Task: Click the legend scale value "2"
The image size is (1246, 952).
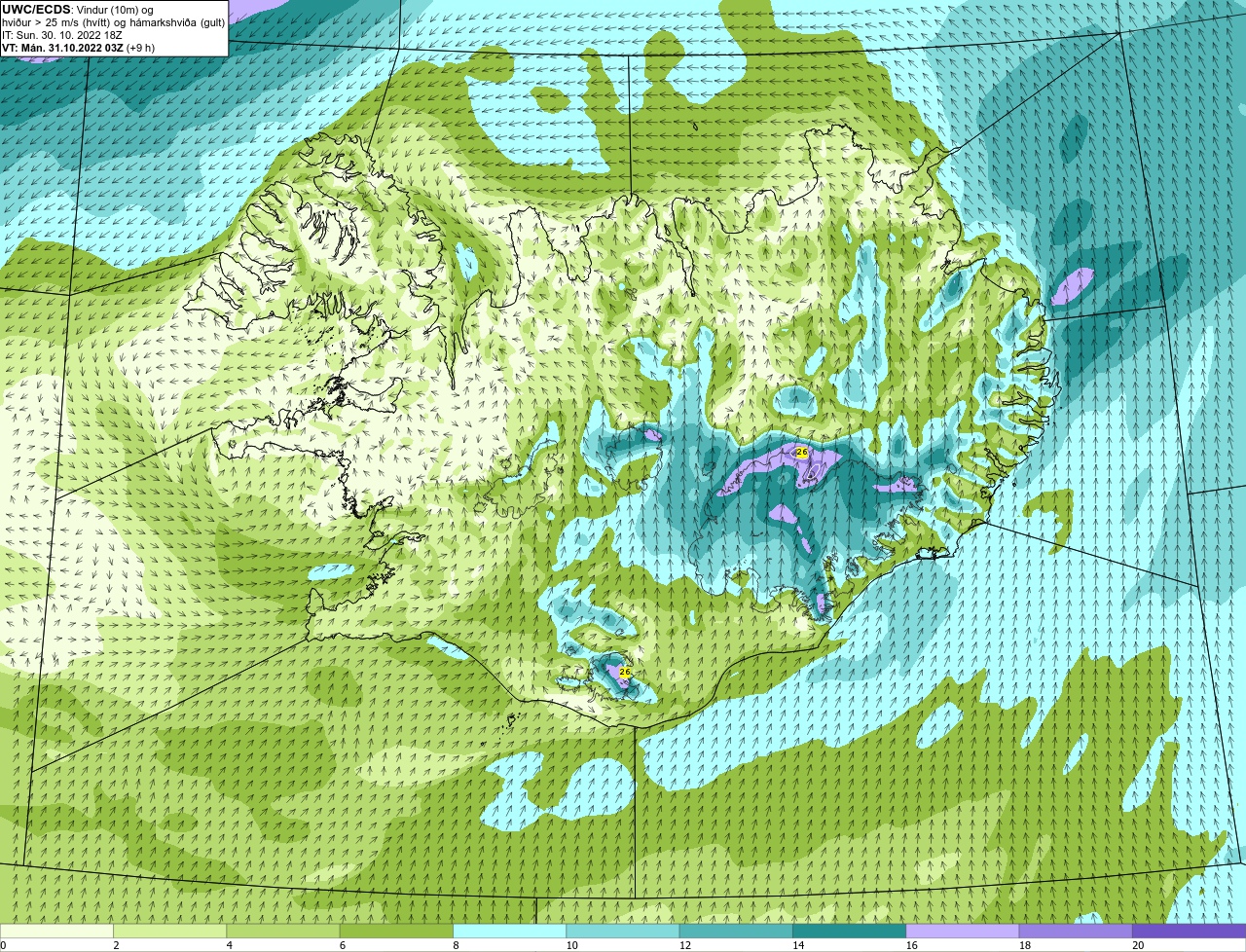Action: click(x=116, y=945)
